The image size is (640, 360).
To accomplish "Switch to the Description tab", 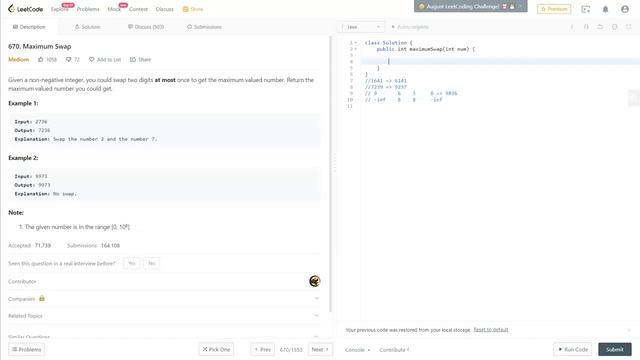I will click(29, 27).
